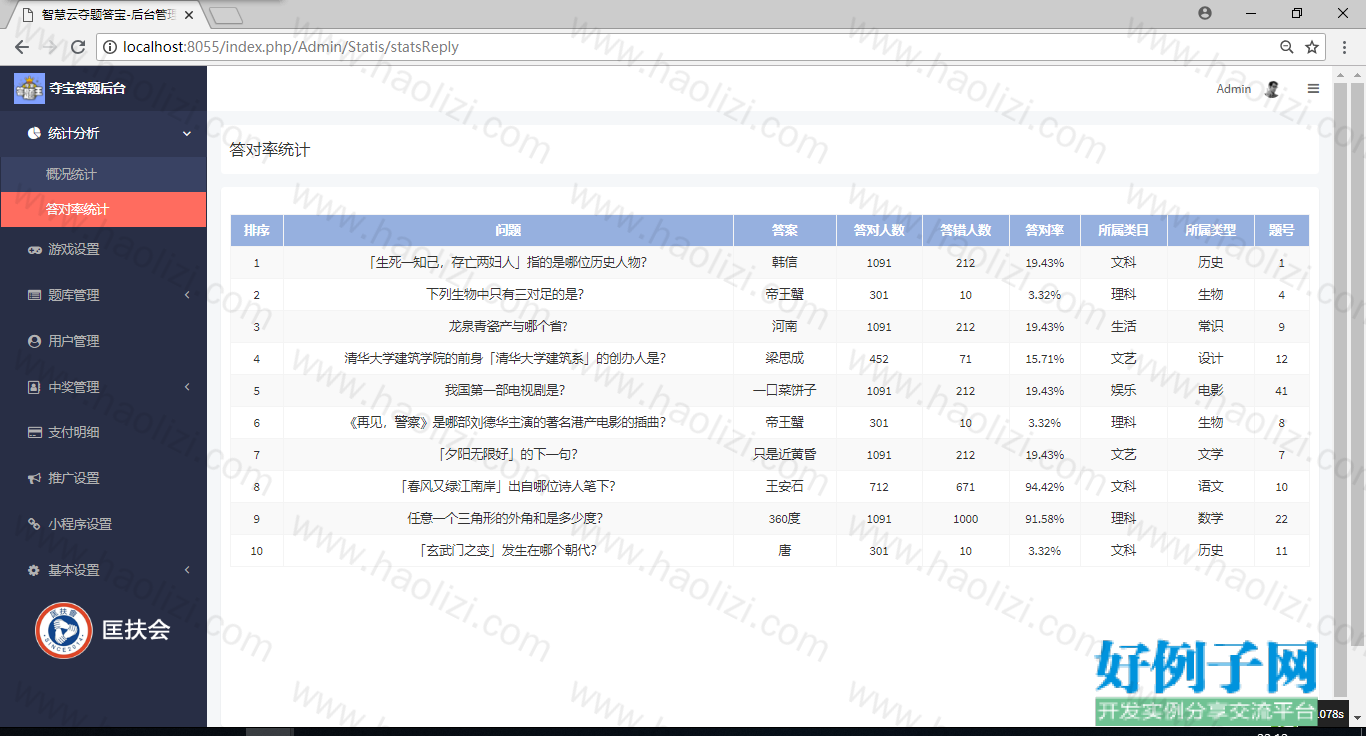Collapse the 统计分析 chevron
The width and height of the screenshot is (1366, 736).
187,134
